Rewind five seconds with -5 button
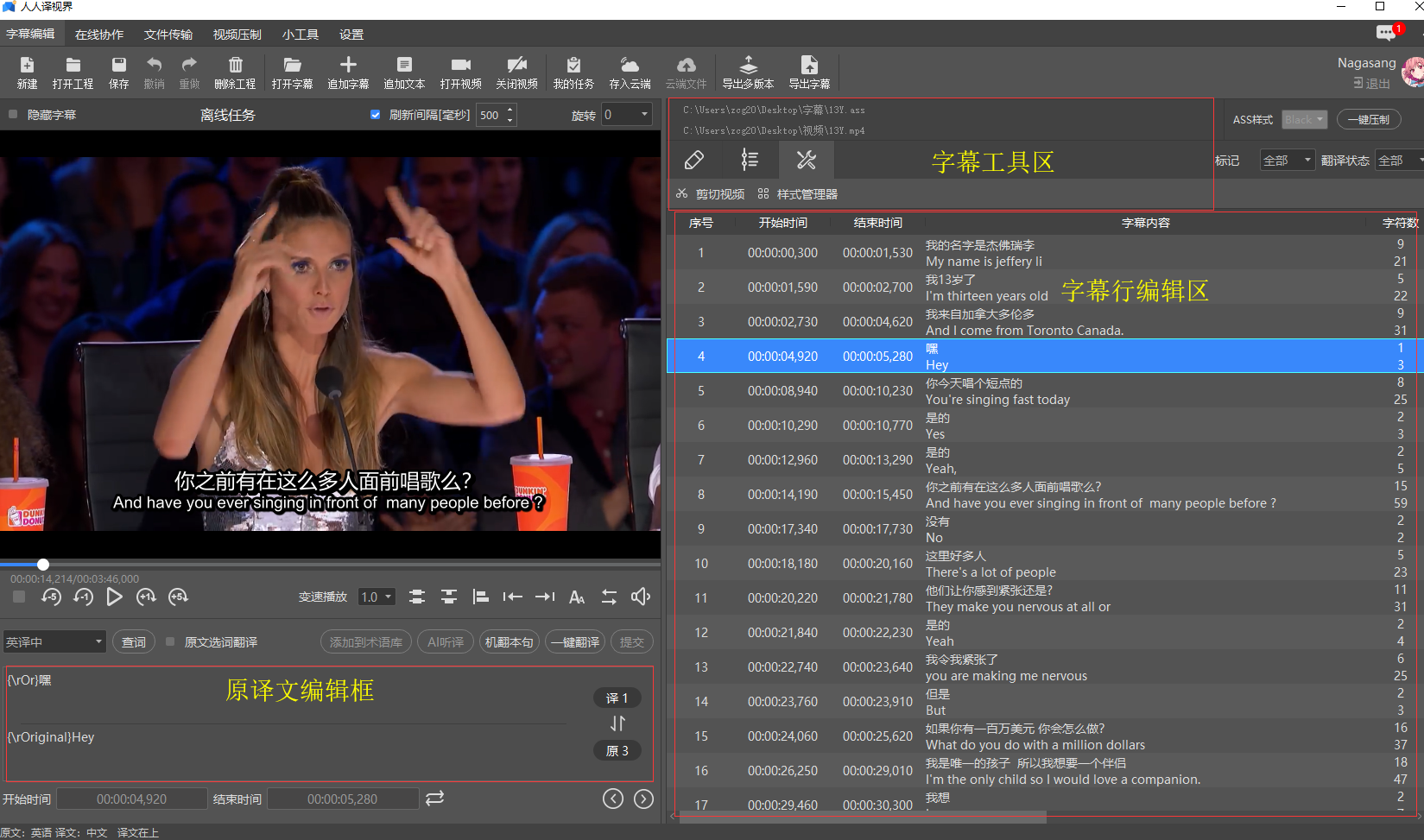Image resolution: width=1424 pixels, height=840 pixels. tap(51, 597)
